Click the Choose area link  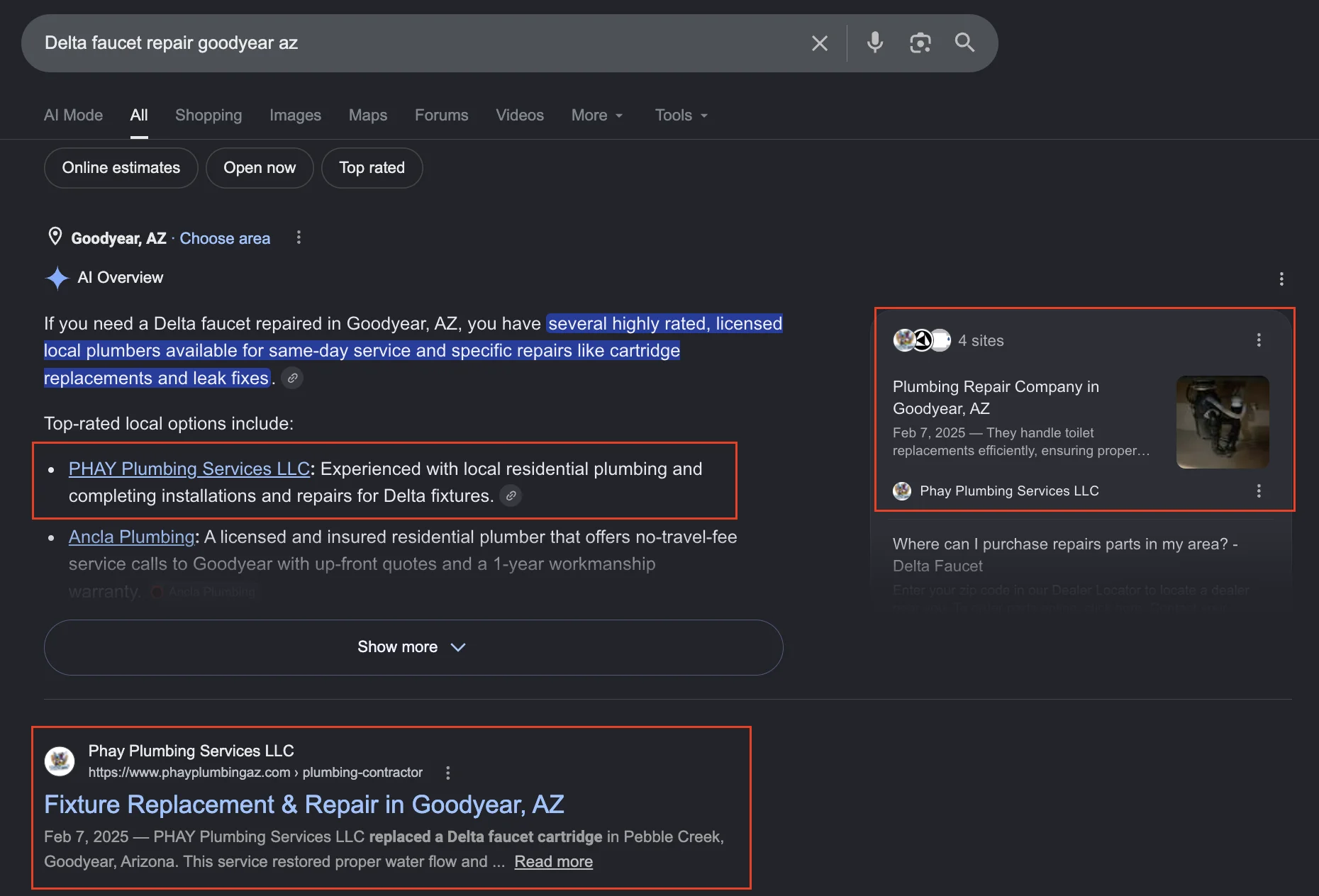coord(225,238)
